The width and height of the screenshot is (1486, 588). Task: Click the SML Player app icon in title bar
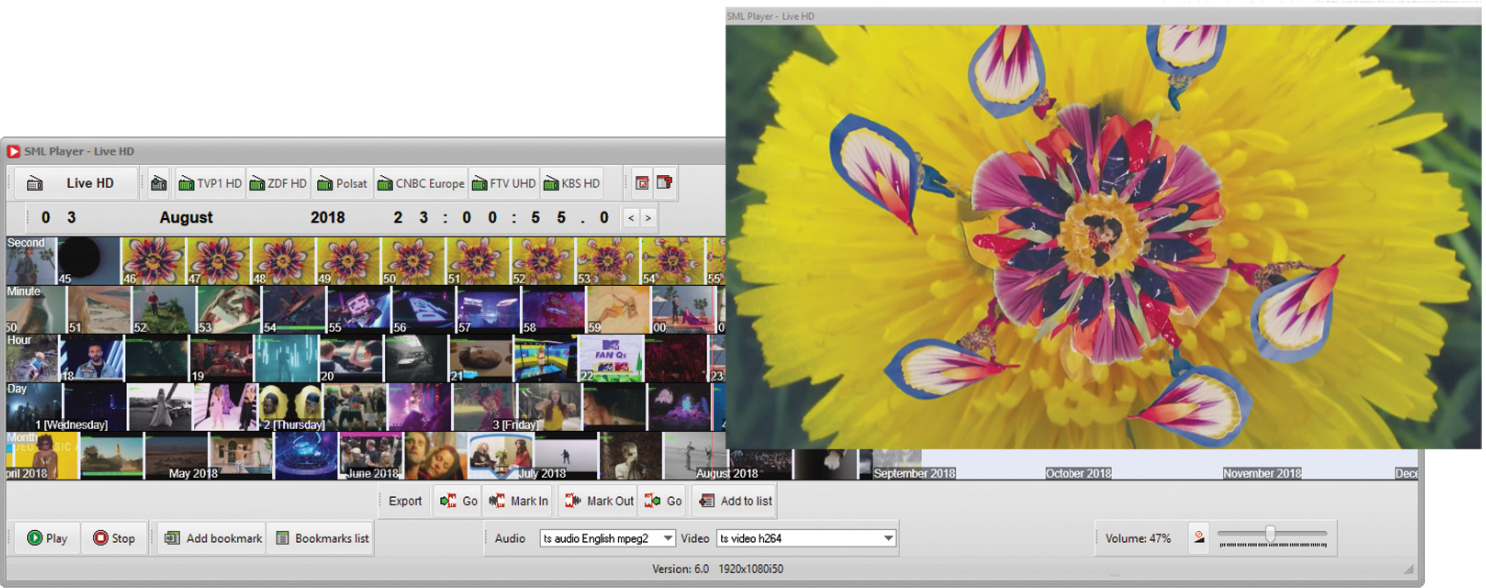coord(14,152)
